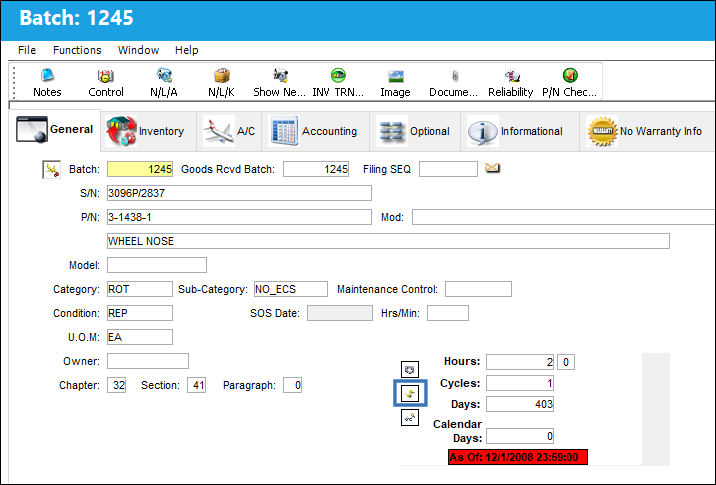This screenshot has width=716, height=485.
Task: Open the Help menu
Action: click(x=187, y=50)
